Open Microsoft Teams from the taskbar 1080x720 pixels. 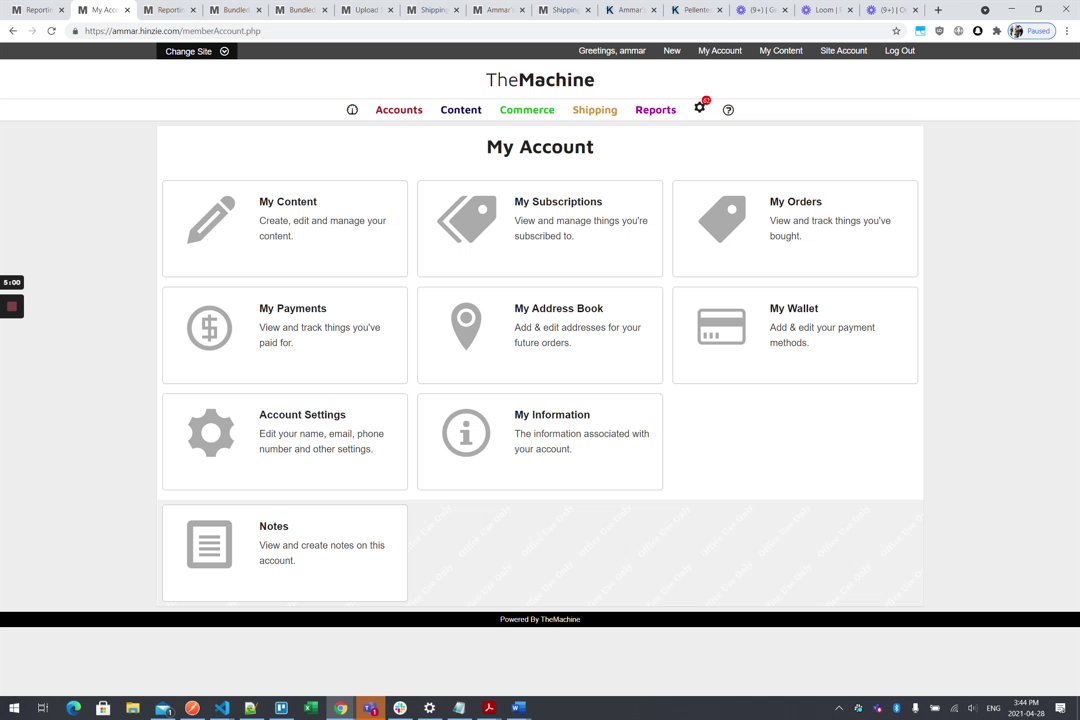pos(371,708)
